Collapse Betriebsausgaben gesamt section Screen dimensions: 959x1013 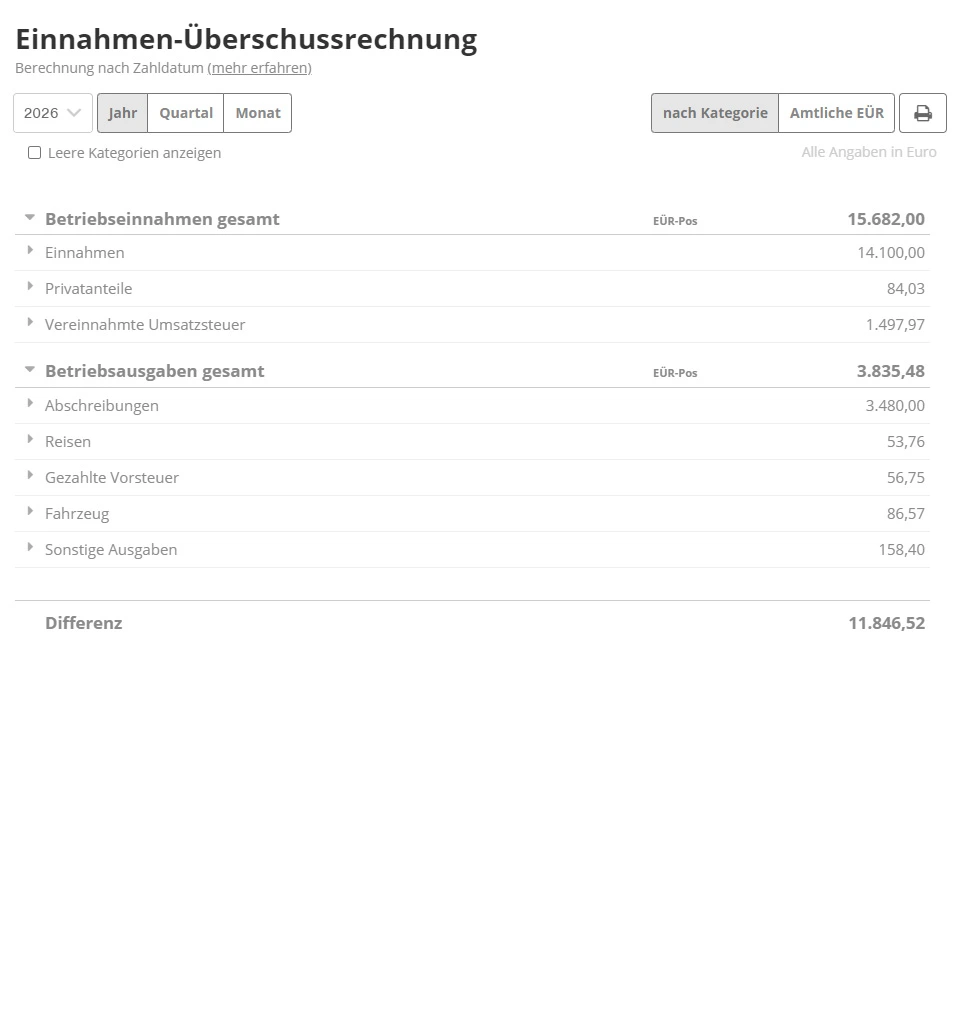(30, 369)
